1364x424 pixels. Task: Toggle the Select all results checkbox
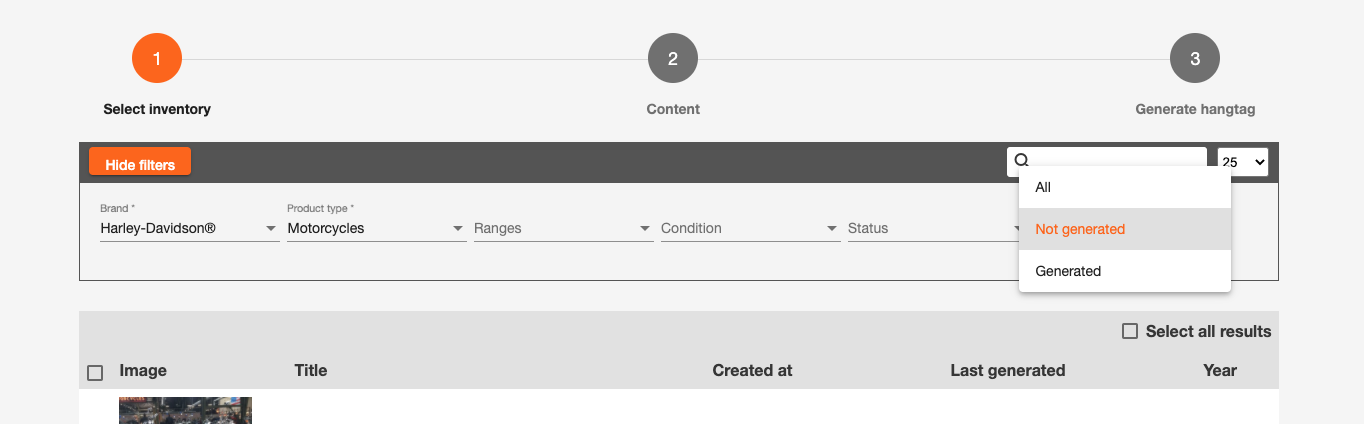tap(1130, 331)
